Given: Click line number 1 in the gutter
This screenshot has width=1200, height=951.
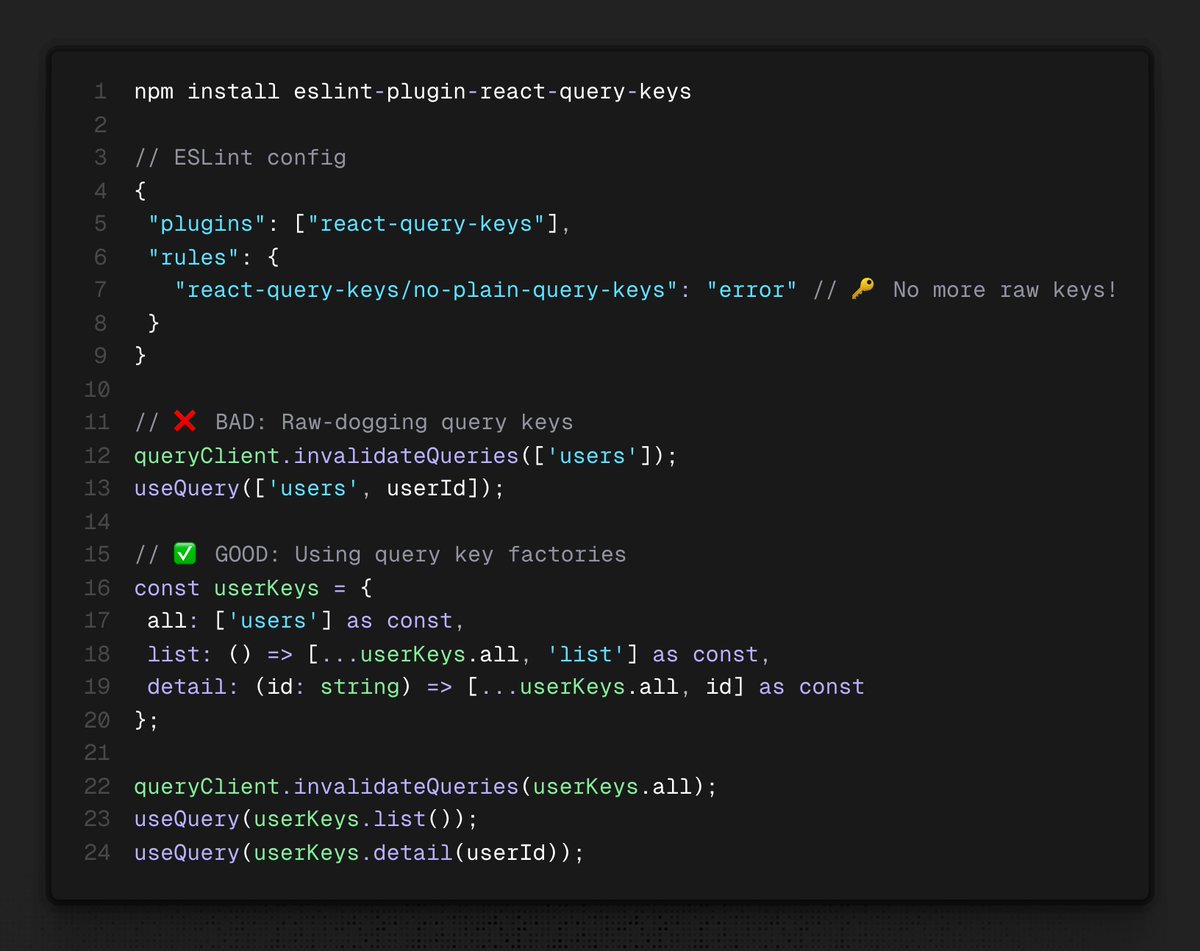Looking at the screenshot, I should click(100, 92).
